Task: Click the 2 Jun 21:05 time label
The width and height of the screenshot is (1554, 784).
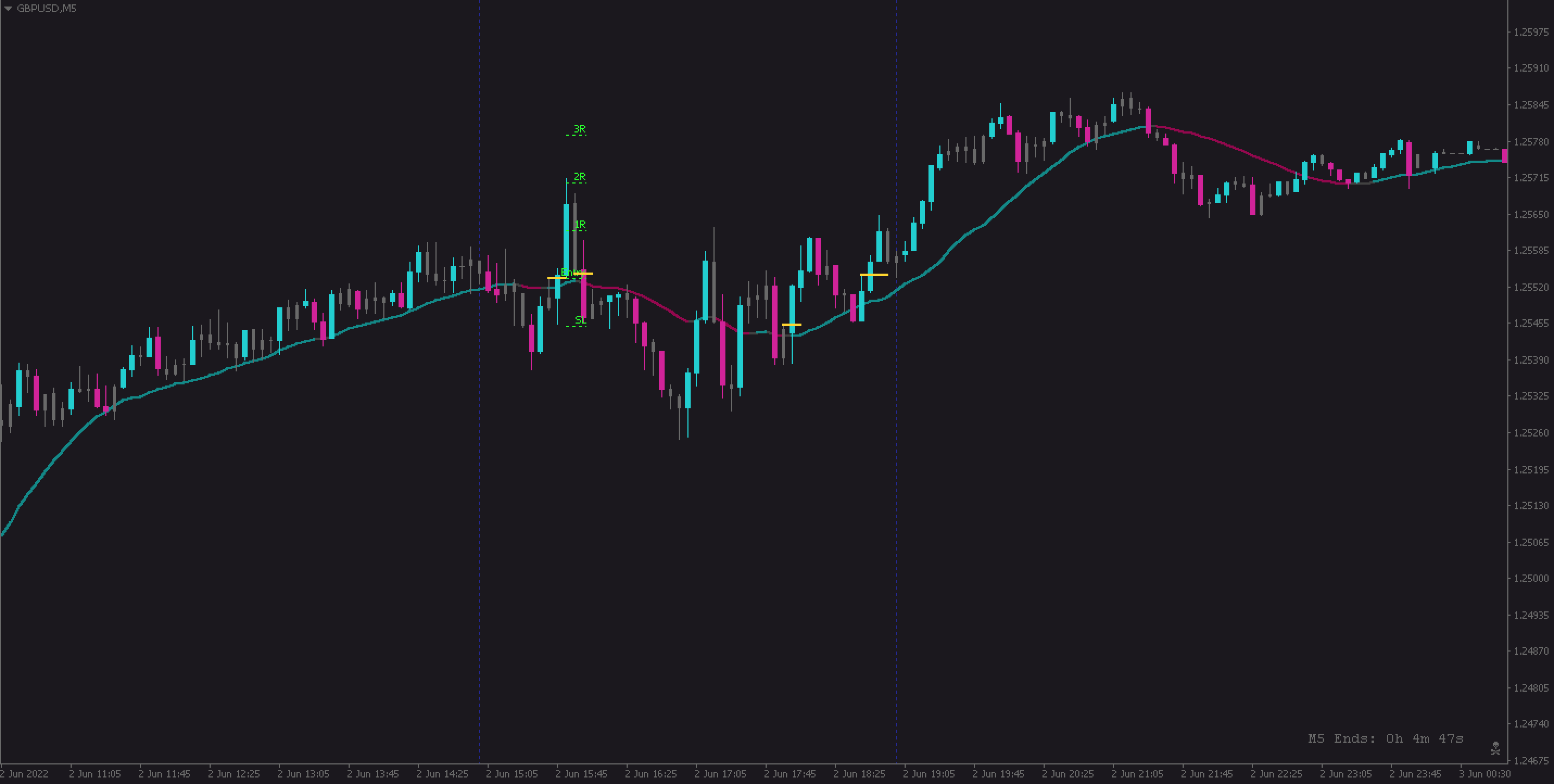Action: [1137, 774]
